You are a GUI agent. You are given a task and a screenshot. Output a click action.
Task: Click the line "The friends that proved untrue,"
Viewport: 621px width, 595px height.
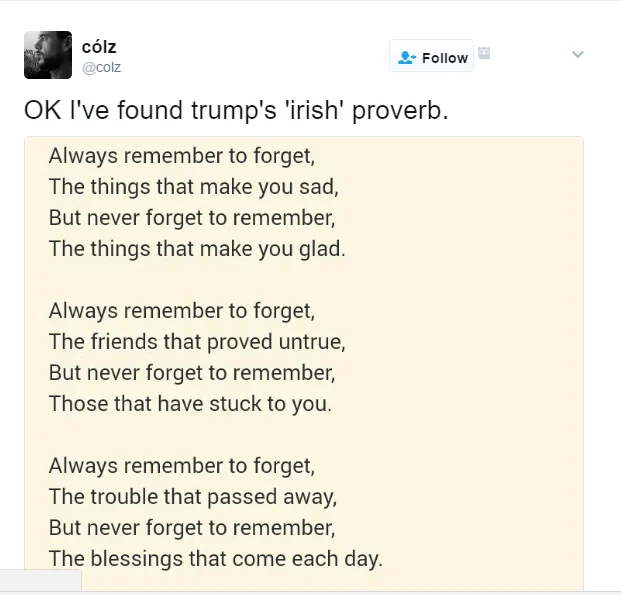(x=197, y=342)
